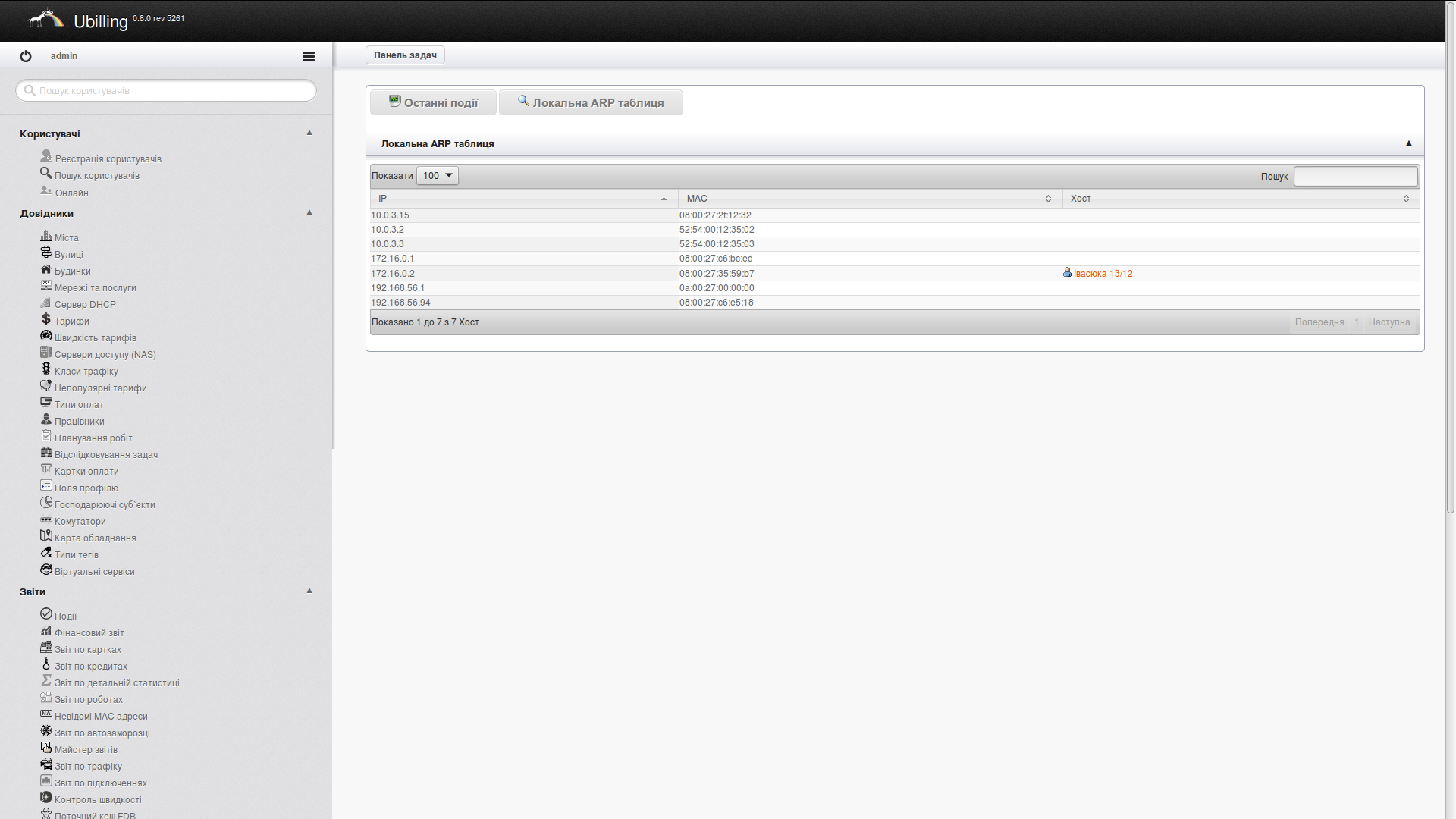Collapse the Довідники sidebar section
Screen dimensions: 1456x819
(x=309, y=212)
